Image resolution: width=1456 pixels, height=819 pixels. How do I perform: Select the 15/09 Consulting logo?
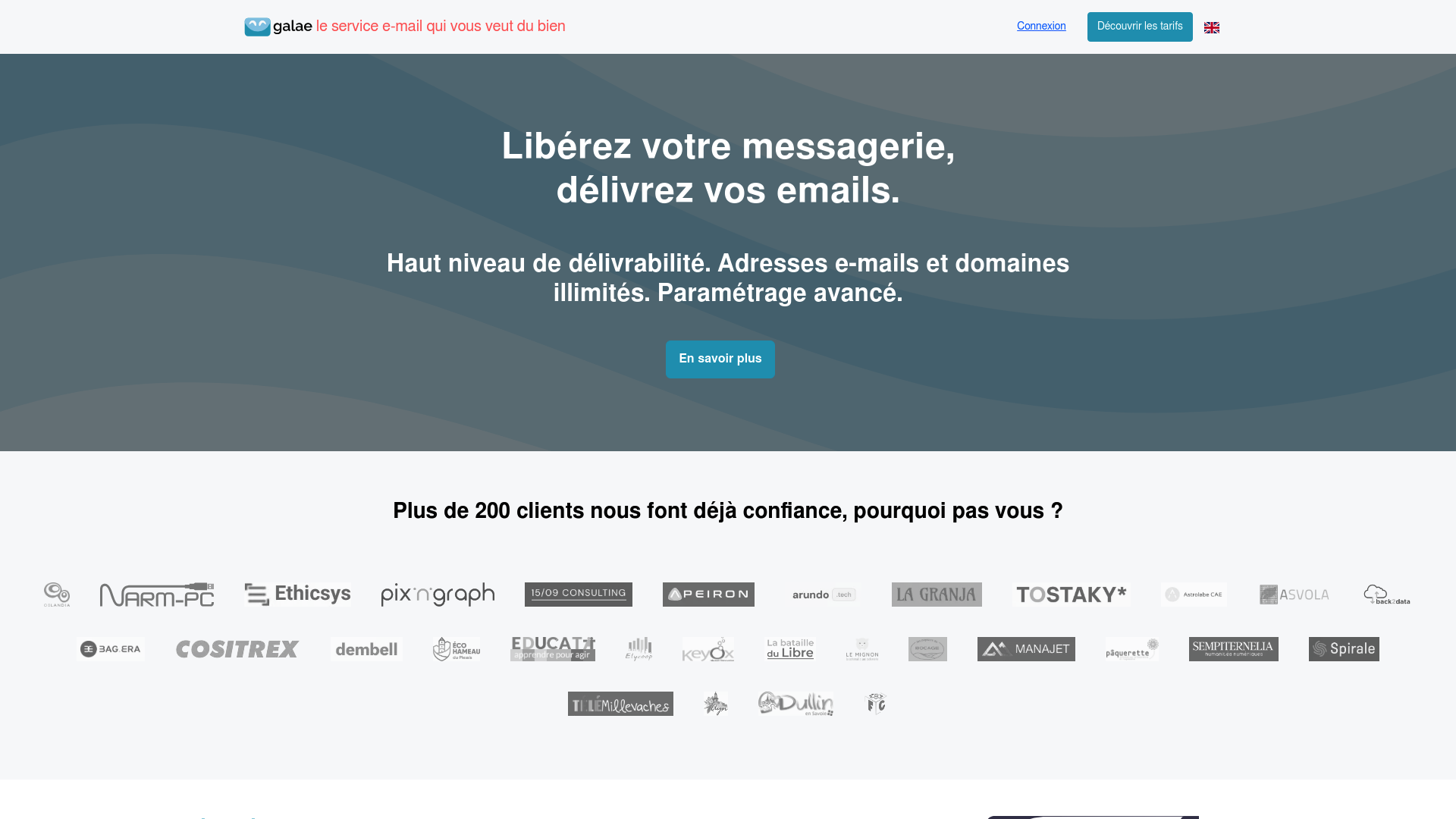[578, 594]
